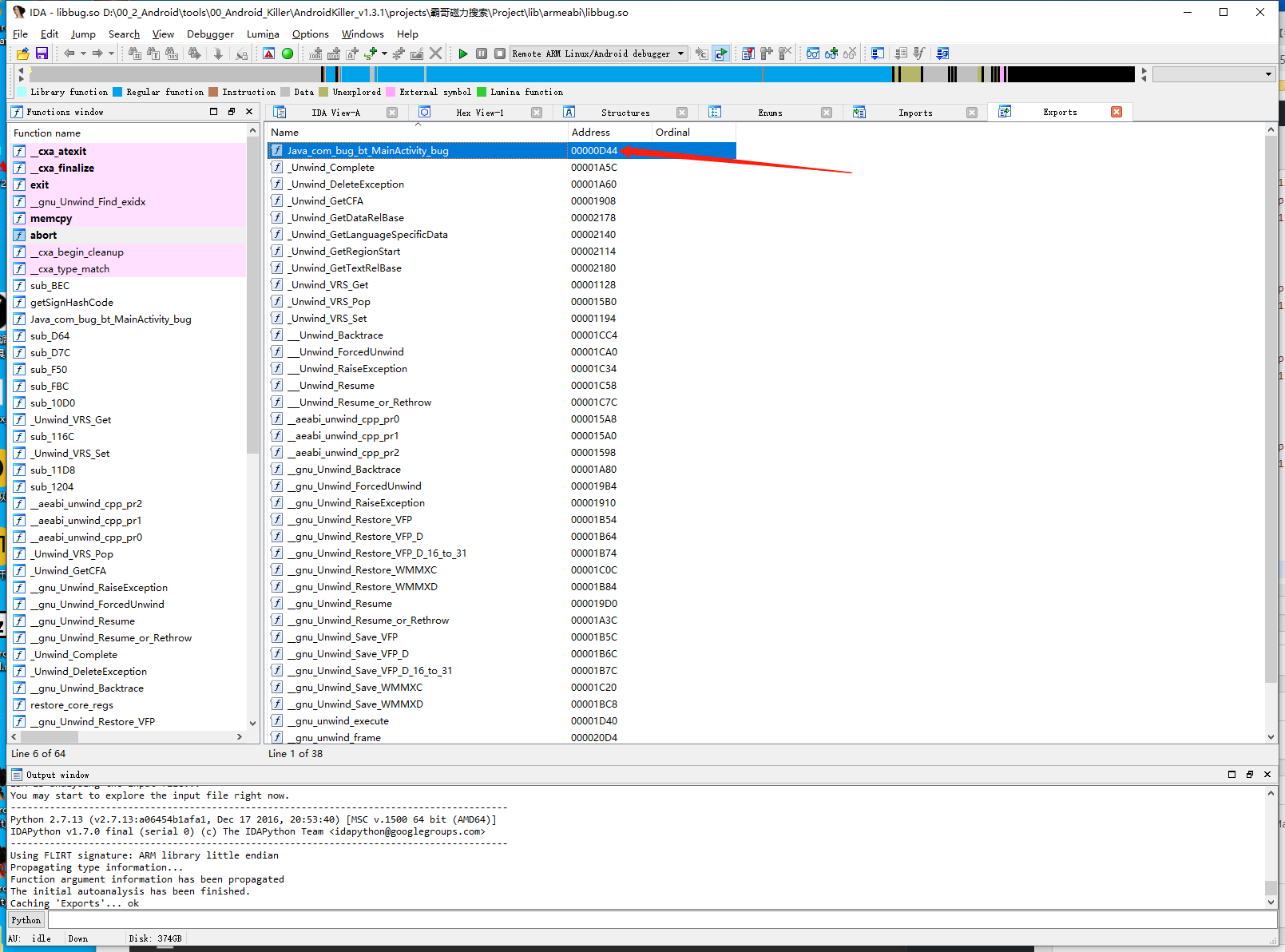
Task: Convert selection to code with the CODE icon
Action: click(315, 54)
